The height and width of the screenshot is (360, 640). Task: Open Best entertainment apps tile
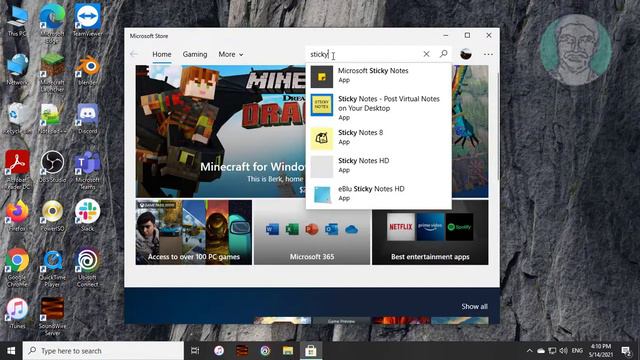click(x=430, y=232)
